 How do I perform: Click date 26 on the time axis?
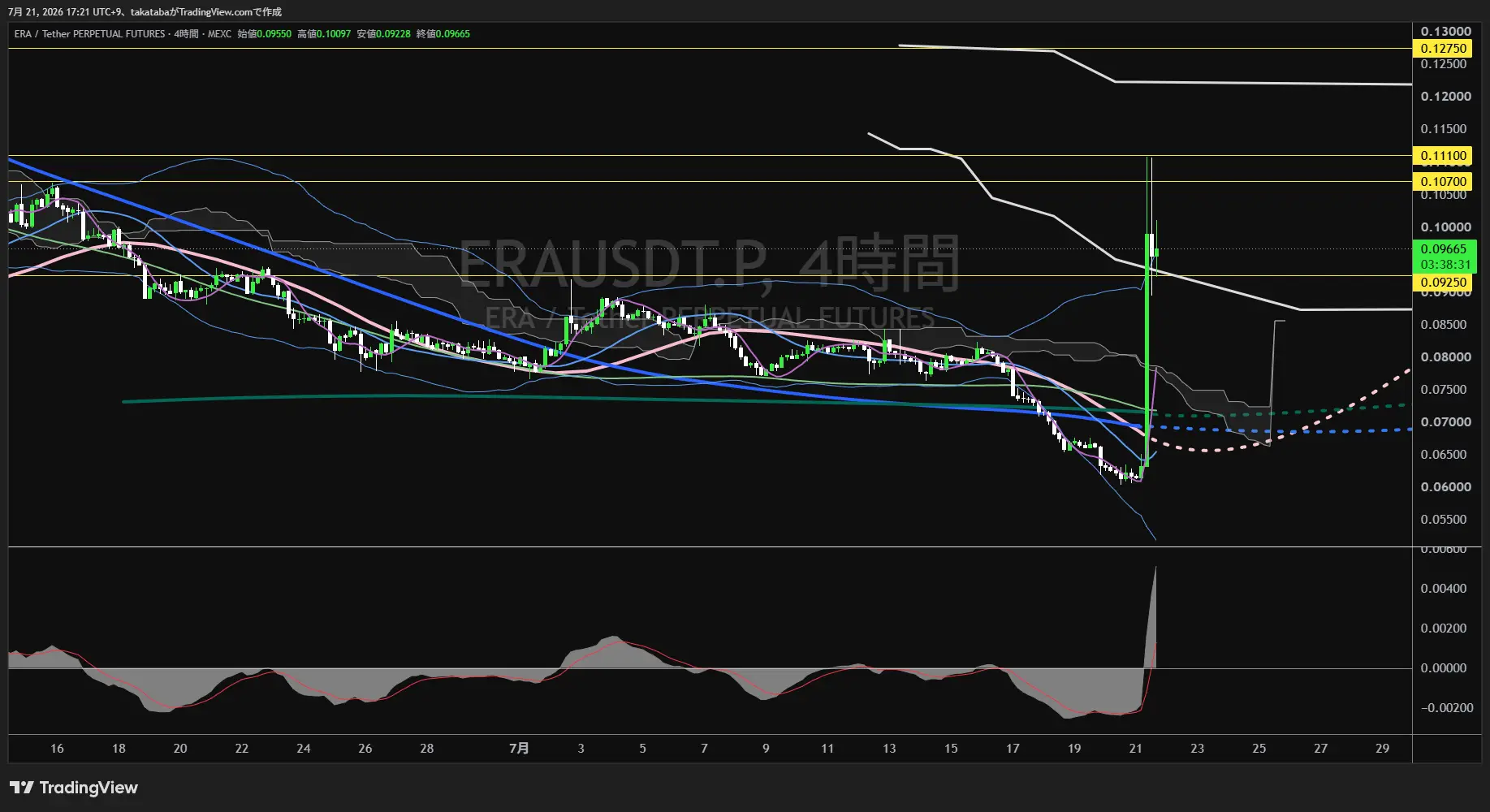(365, 749)
